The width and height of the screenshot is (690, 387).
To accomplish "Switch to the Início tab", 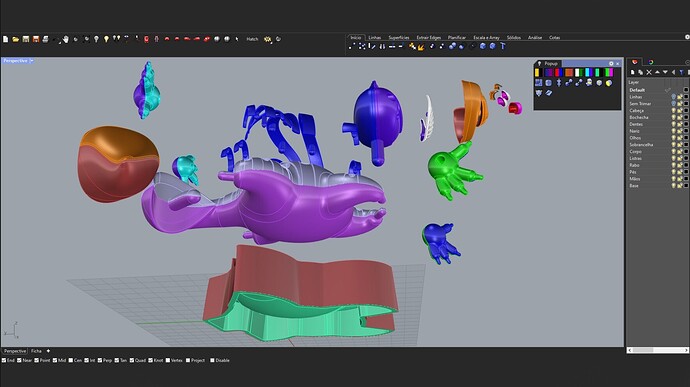I will [356, 37].
